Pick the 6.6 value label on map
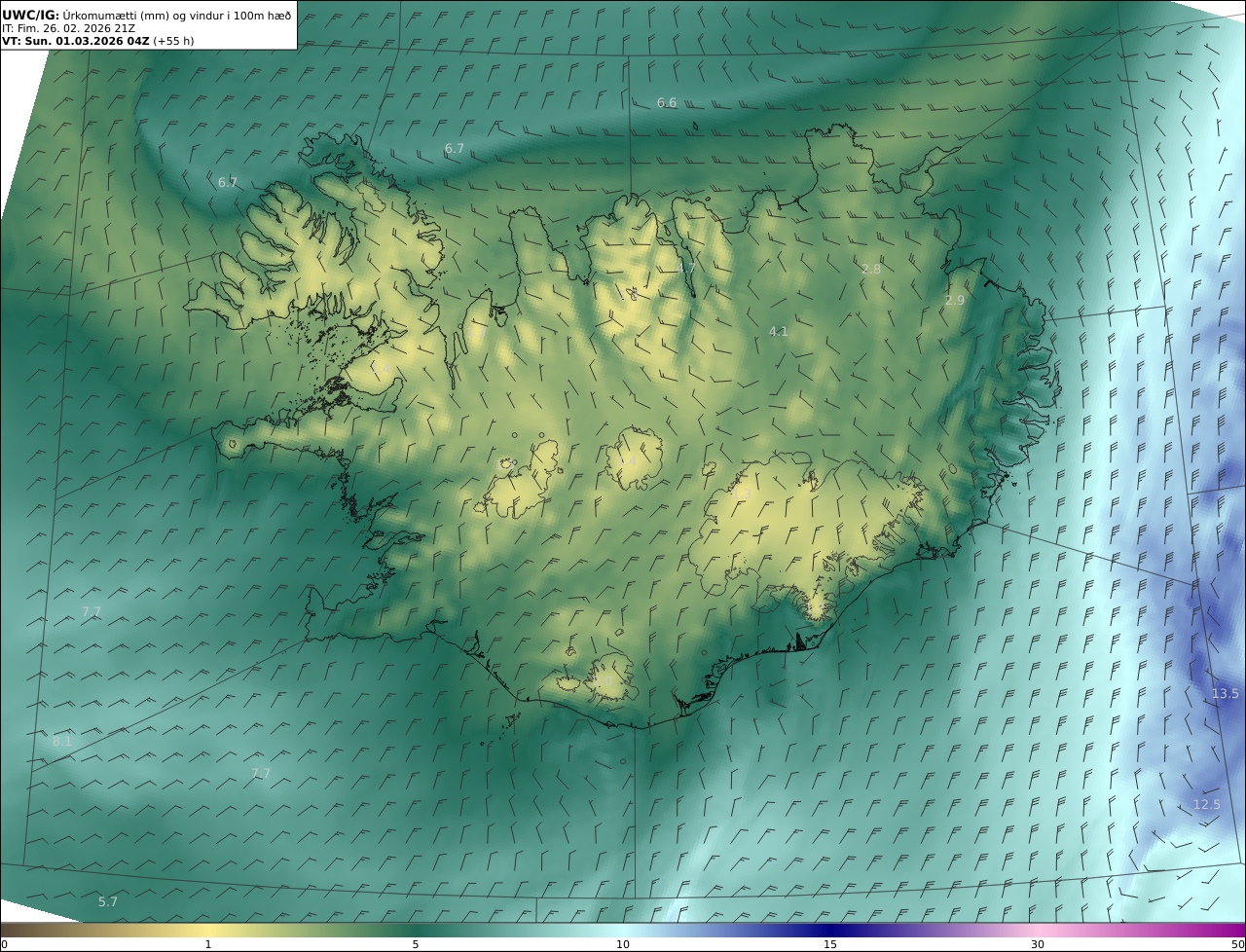Image resolution: width=1246 pixels, height=952 pixels. coord(667,103)
